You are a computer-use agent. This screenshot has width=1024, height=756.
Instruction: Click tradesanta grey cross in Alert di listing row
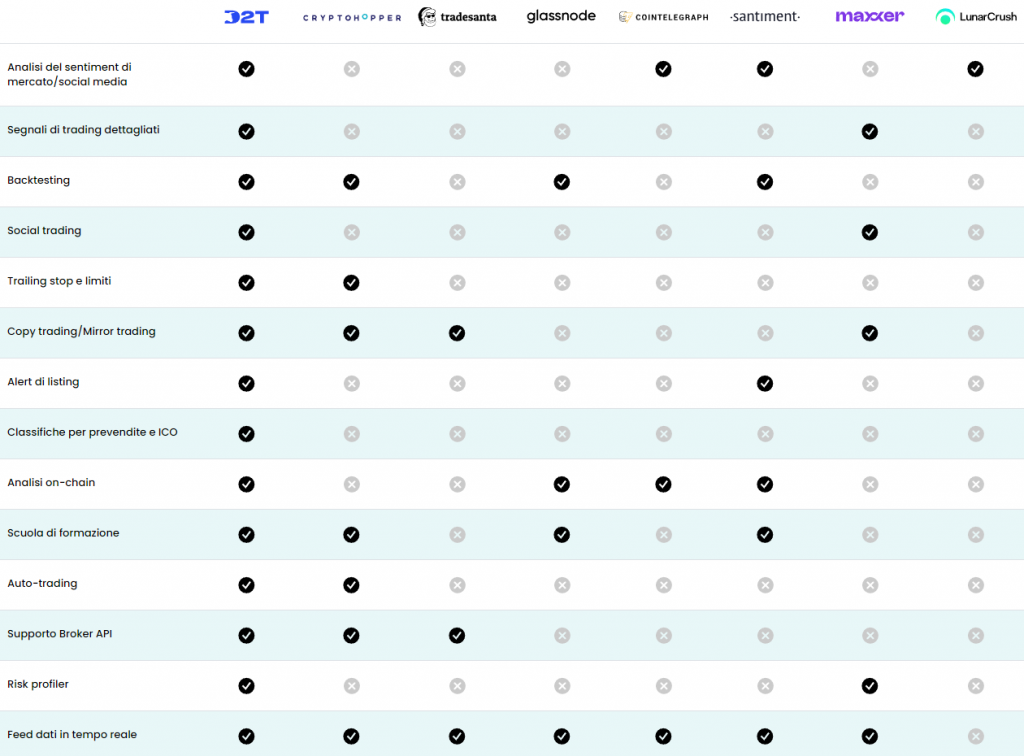tap(457, 383)
